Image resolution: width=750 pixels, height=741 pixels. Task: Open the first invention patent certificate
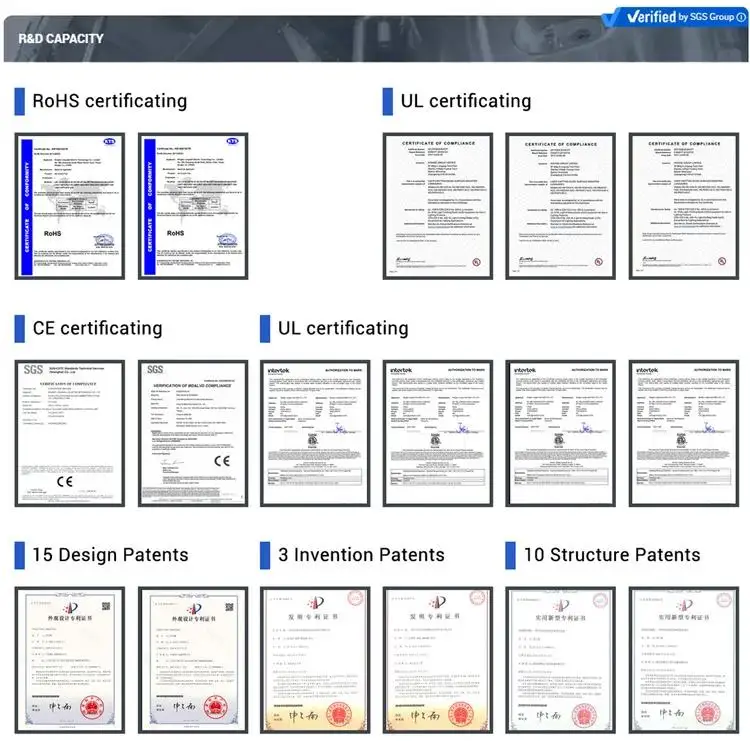315,660
